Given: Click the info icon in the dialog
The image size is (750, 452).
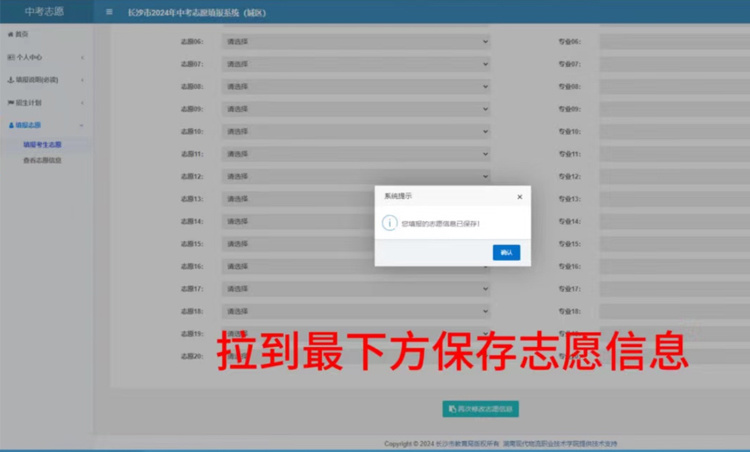Looking at the screenshot, I should point(390,224).
